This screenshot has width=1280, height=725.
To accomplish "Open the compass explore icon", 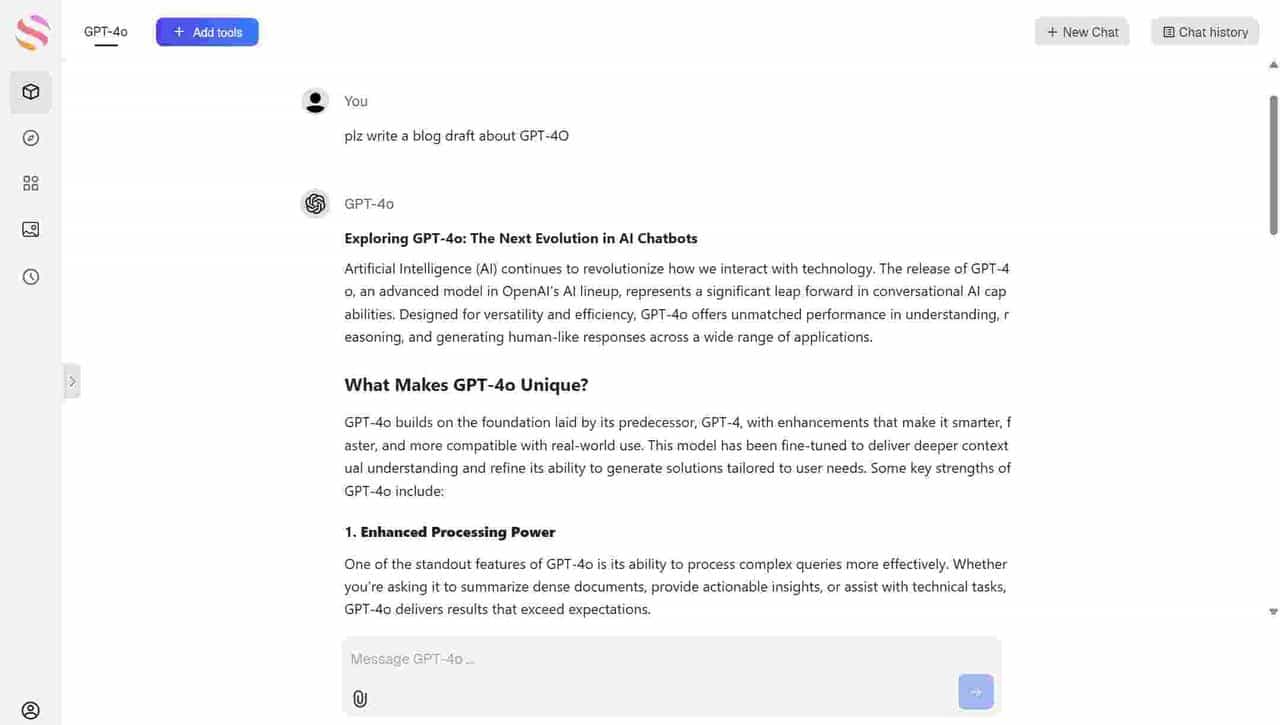I will click(31, 138).
